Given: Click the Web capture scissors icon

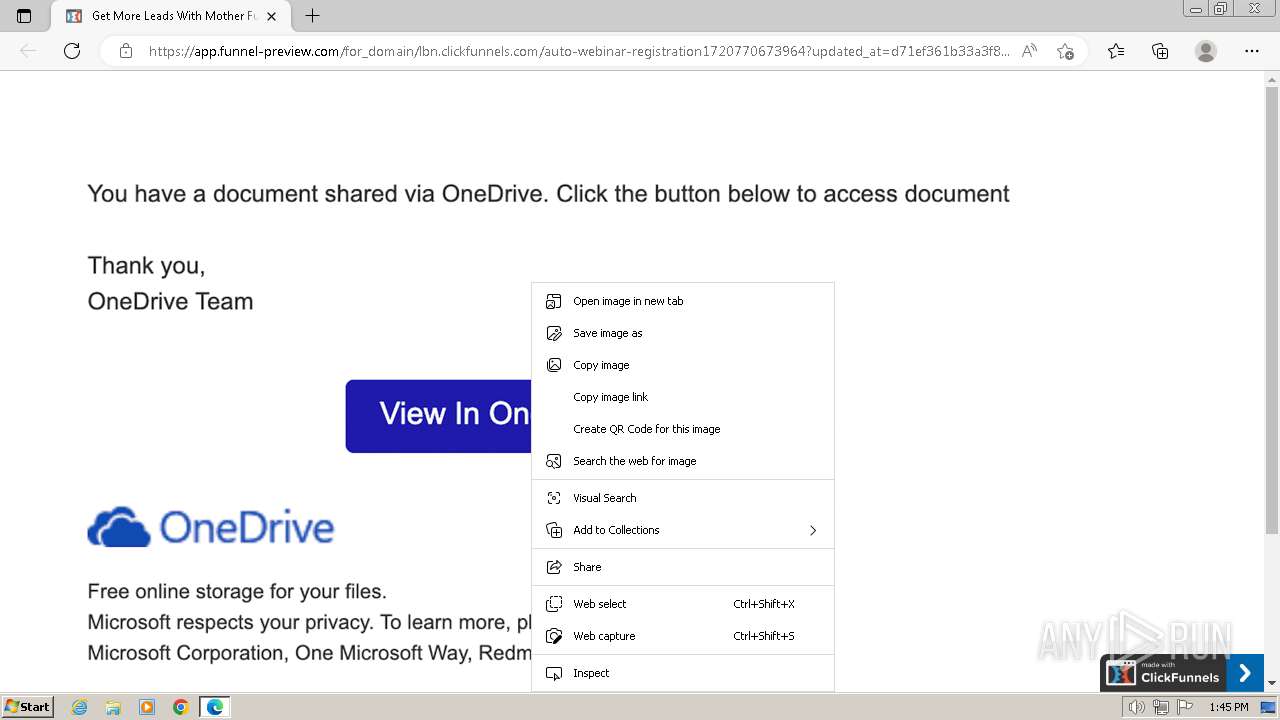Looking at the screenshot, I should pos(554,636).
